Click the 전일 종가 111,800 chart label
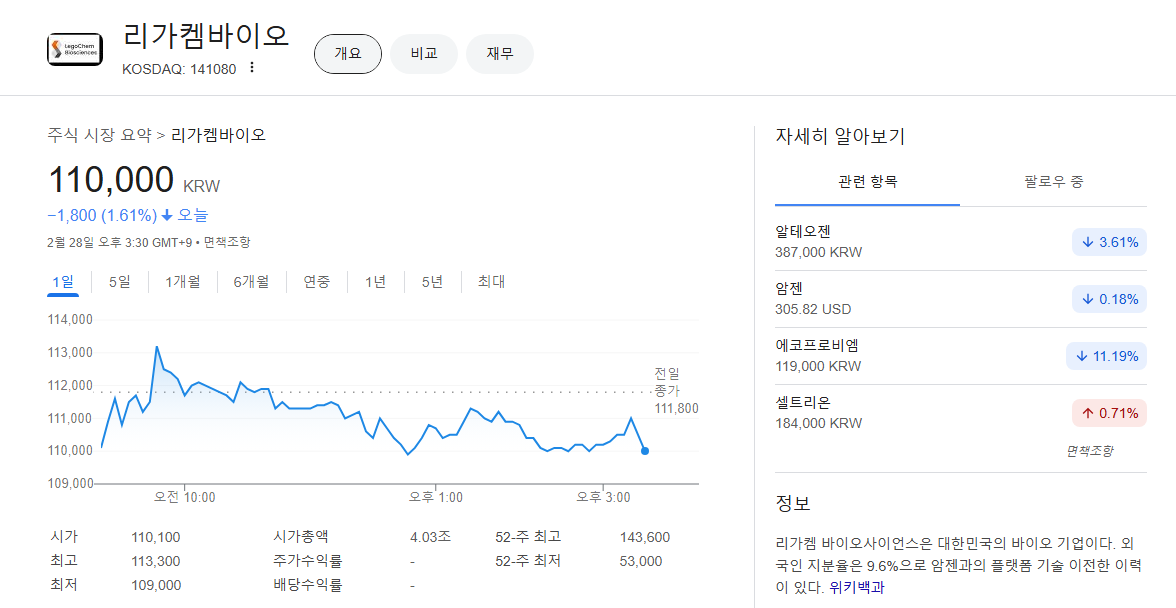 pyautogui.click(x=676, y=391)
